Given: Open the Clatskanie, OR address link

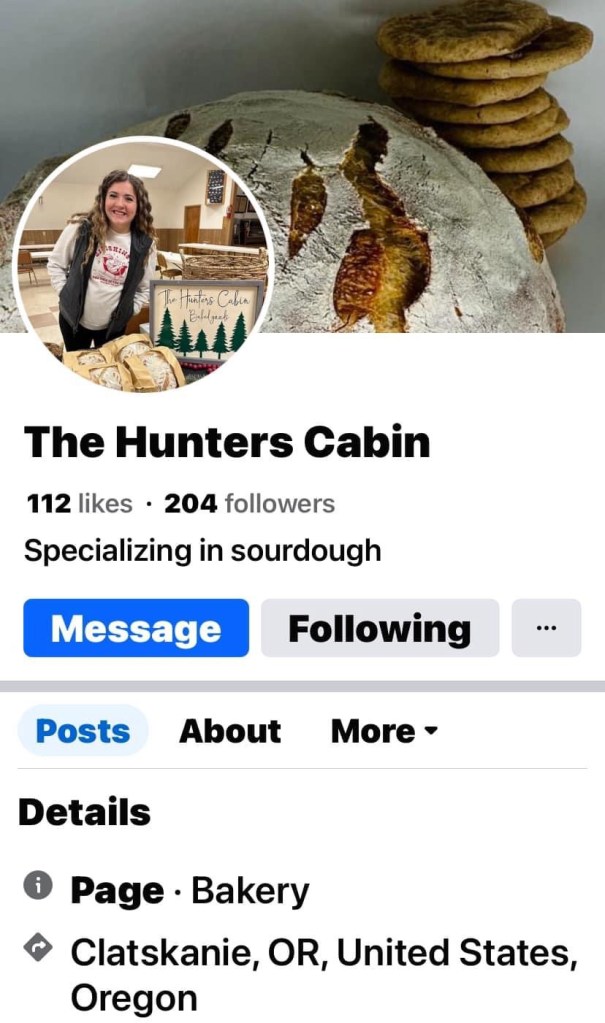Looking at the screenshot, I should pyautogui.click(x=324, y=975).
